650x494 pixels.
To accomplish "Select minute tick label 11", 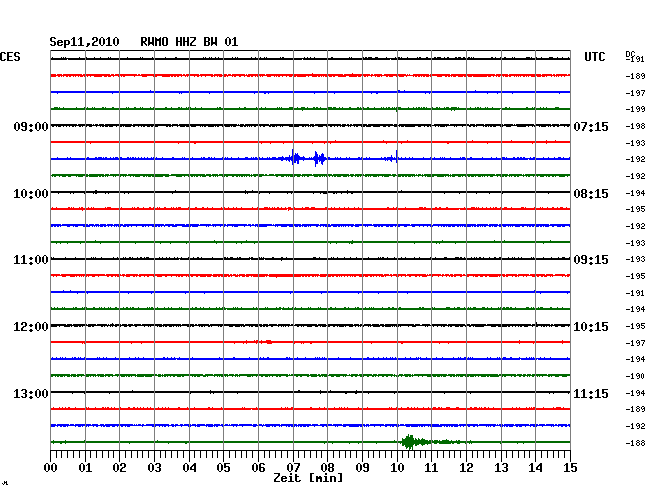I will tap(431, 467).
